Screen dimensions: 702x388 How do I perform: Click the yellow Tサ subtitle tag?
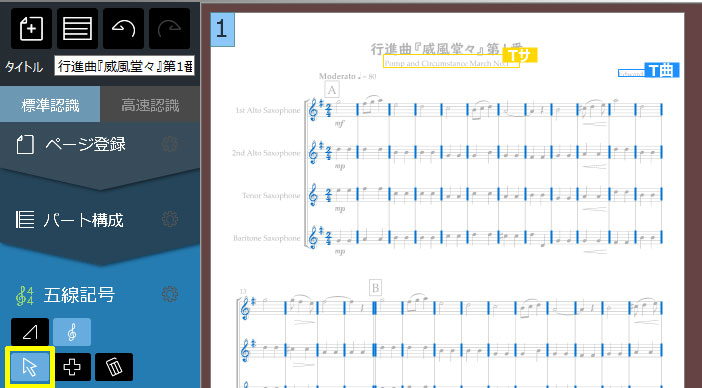click(x=520, y=55)
